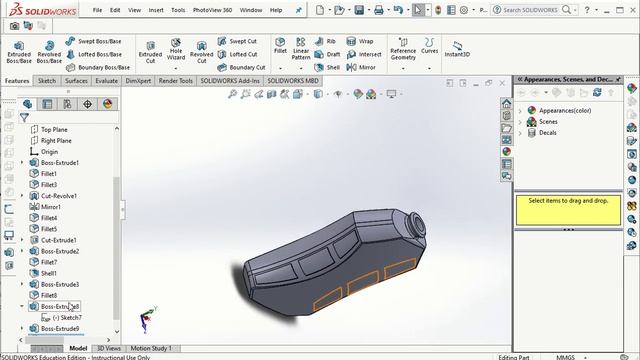Click the Boundary Cut tool
The image size is (640, 360).
[241, 67]
